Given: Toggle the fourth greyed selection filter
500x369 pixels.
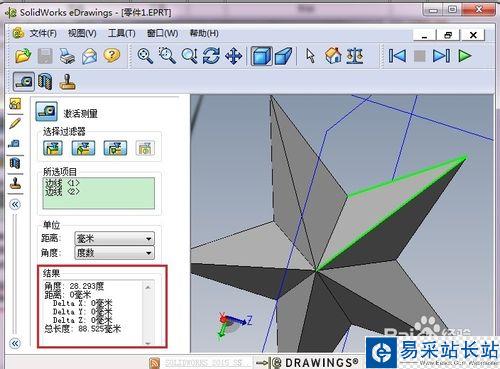Looking at the screenshot, I should 145,148.
